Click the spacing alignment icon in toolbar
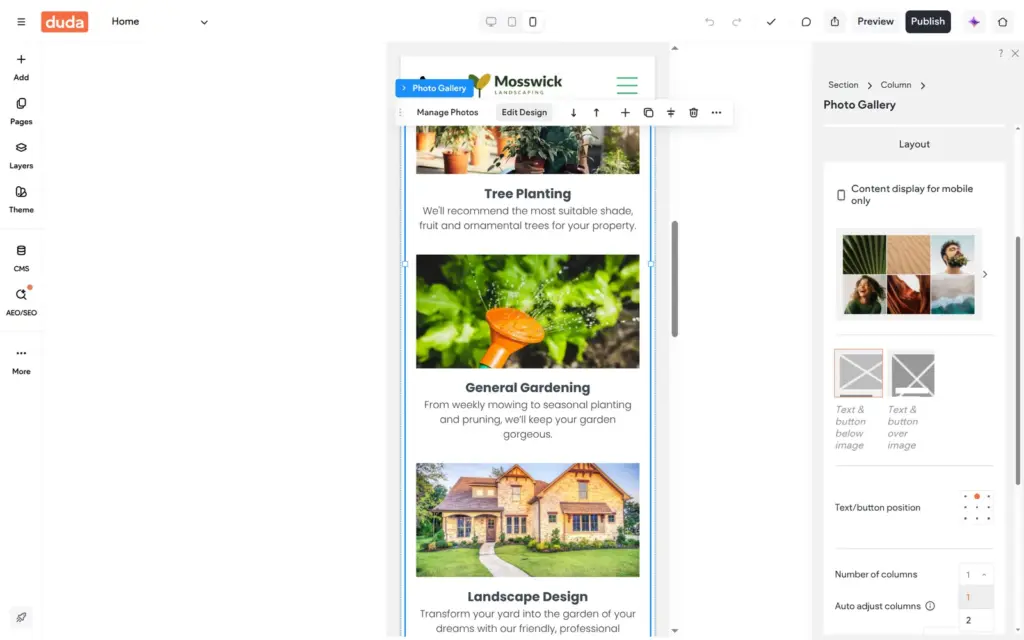 [x=671, y=112]
